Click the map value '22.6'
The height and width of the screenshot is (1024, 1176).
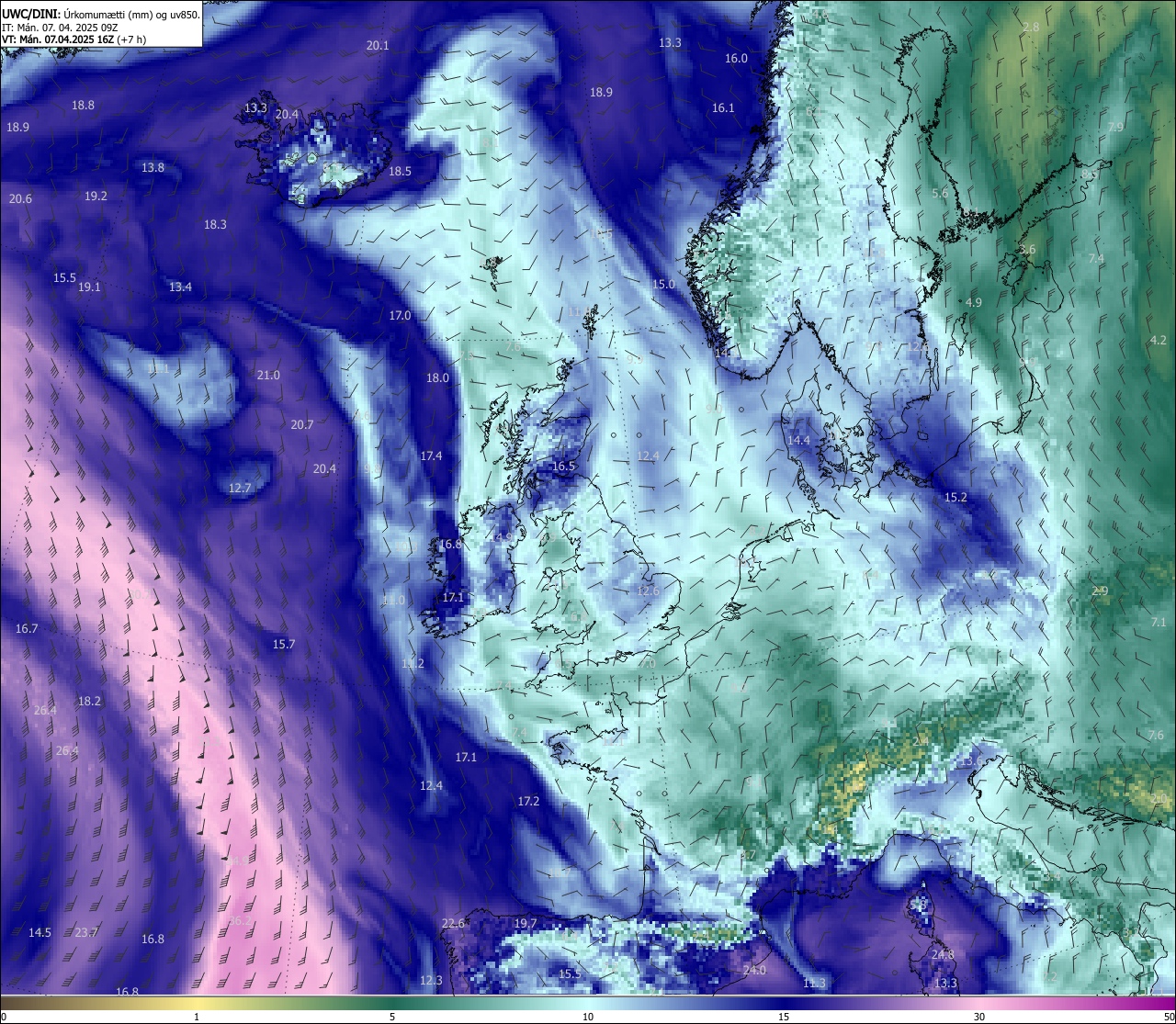click(x=453, y=924)
